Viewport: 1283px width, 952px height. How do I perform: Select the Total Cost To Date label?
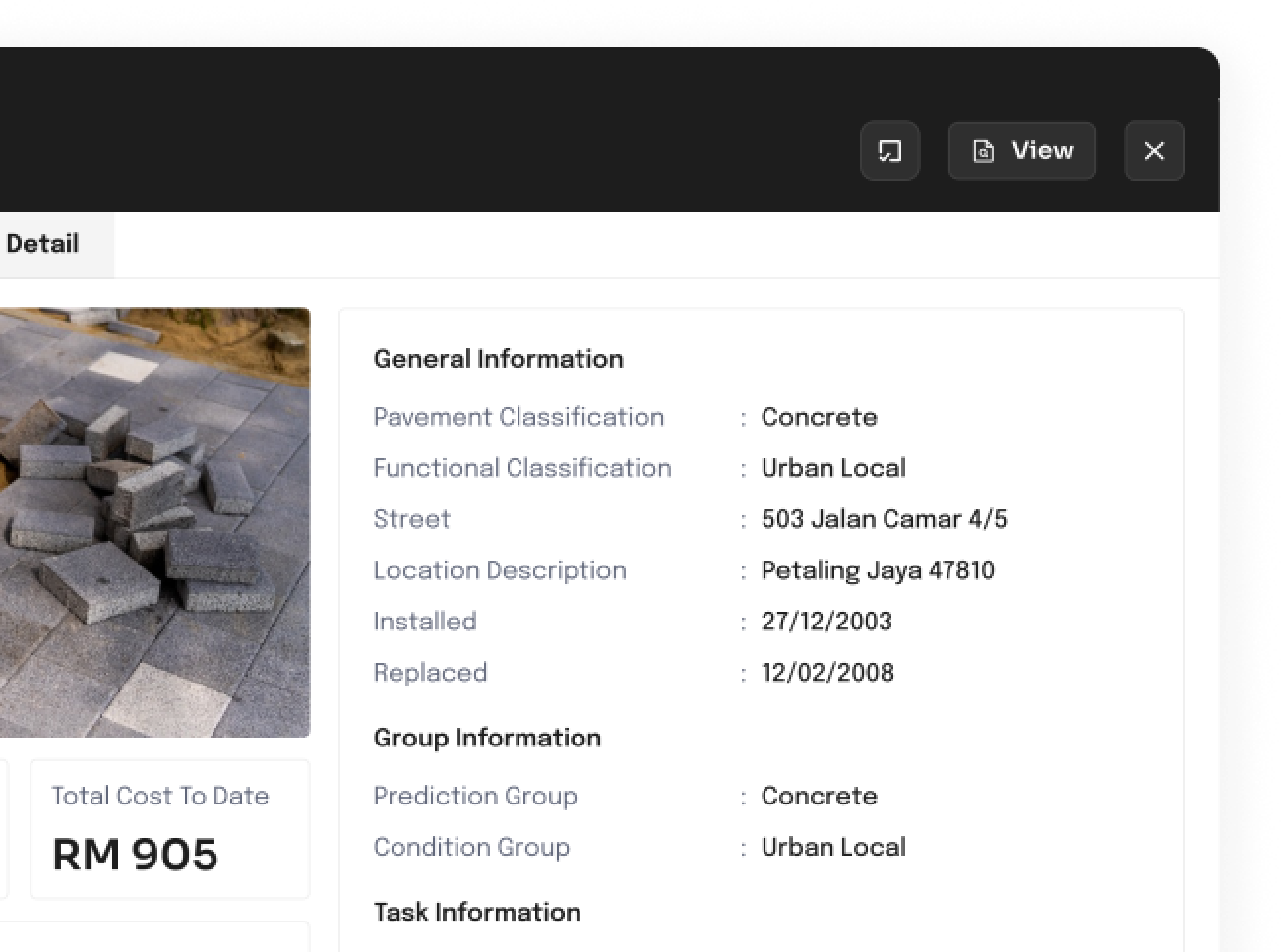[160, 796]
